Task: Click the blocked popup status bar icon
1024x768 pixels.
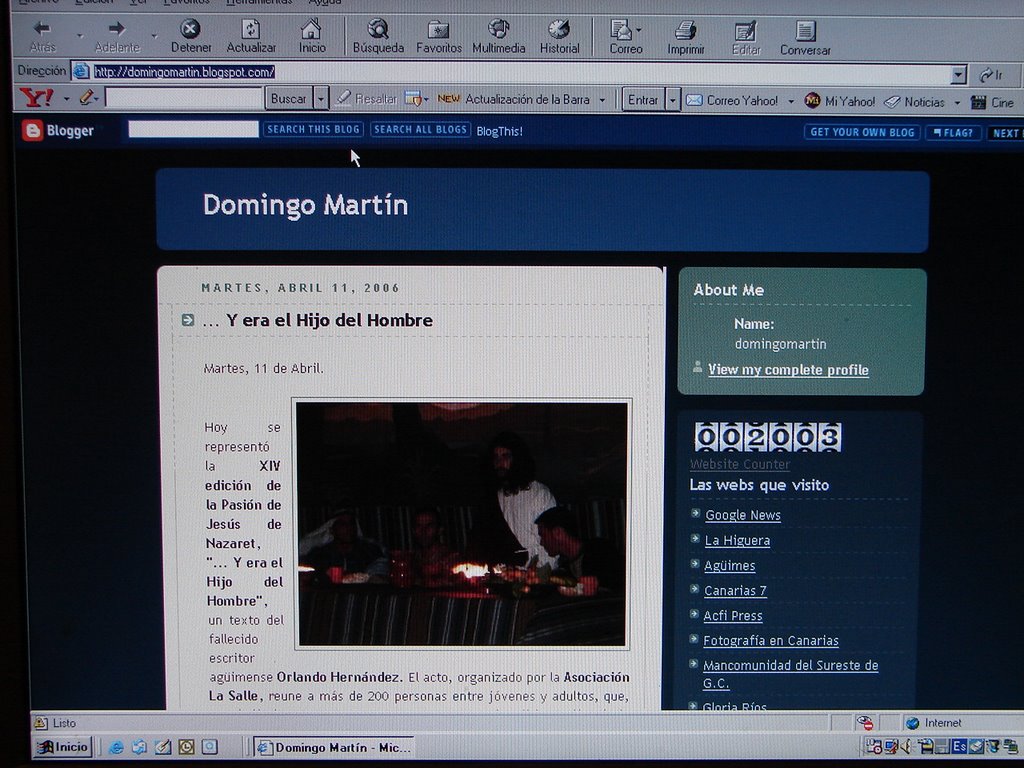Action: coord(865,723)
